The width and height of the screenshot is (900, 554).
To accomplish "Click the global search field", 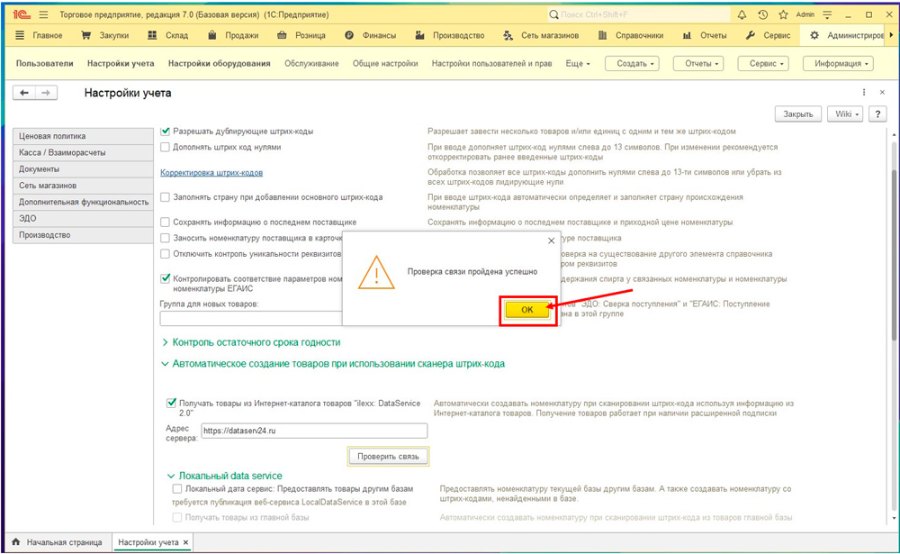I will [639, 14].
